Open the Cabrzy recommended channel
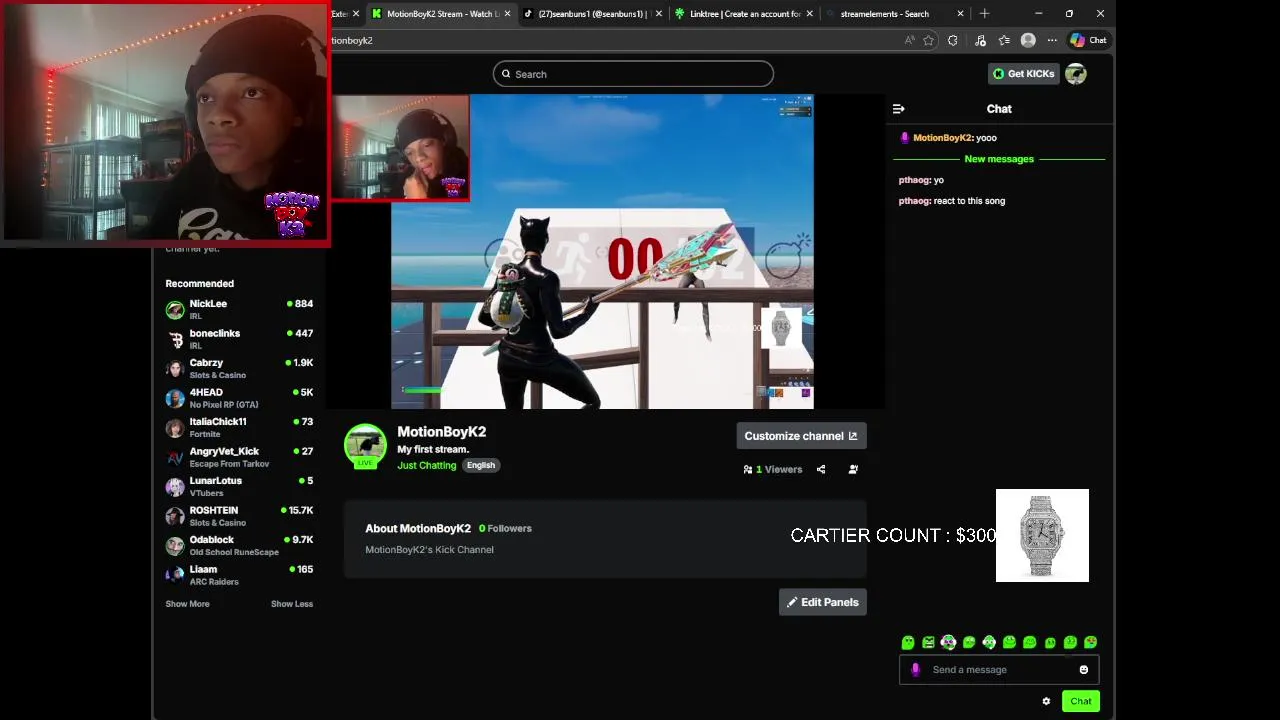 [x=239, y=368]
